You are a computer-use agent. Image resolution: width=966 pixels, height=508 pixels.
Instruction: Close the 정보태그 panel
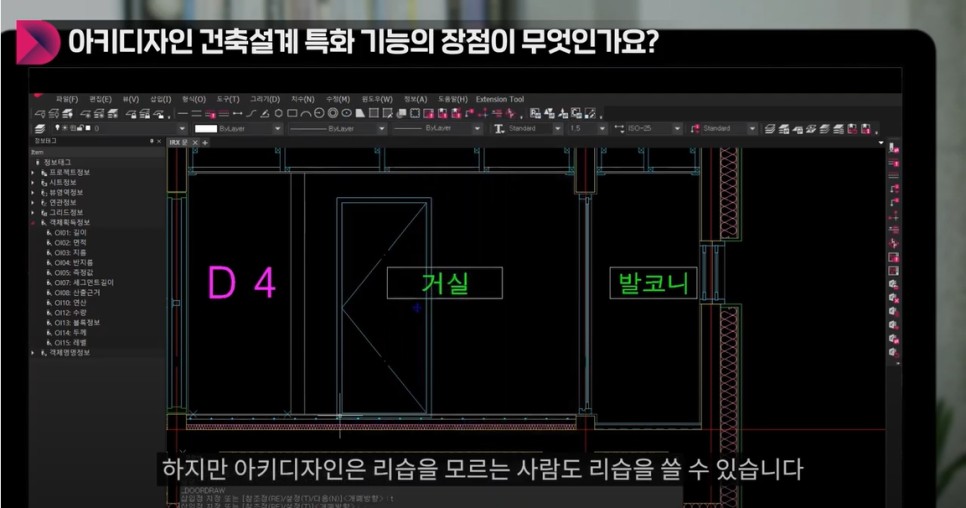(x=159, y=141)
